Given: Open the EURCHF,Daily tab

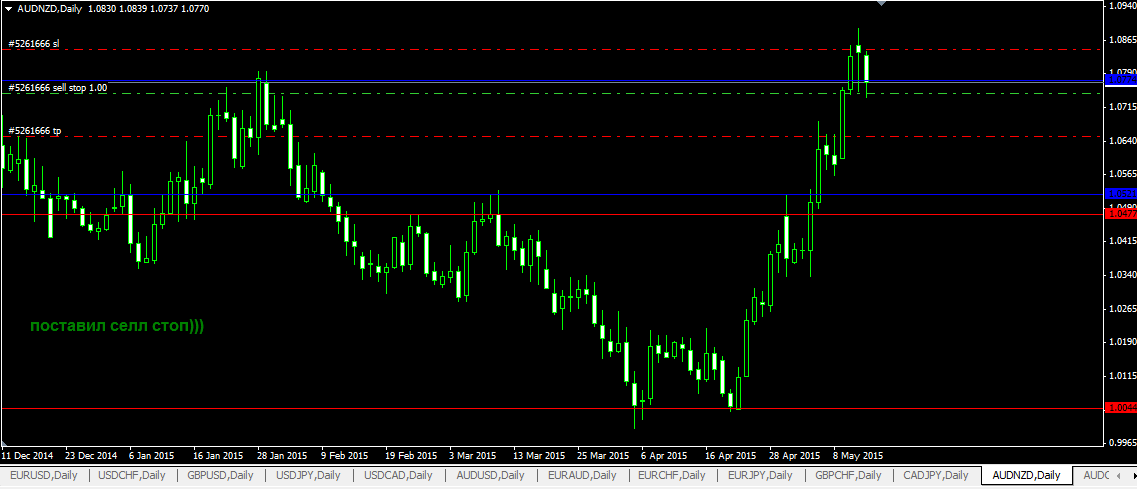Looking at the screenshot, I should tap(671, 475).
